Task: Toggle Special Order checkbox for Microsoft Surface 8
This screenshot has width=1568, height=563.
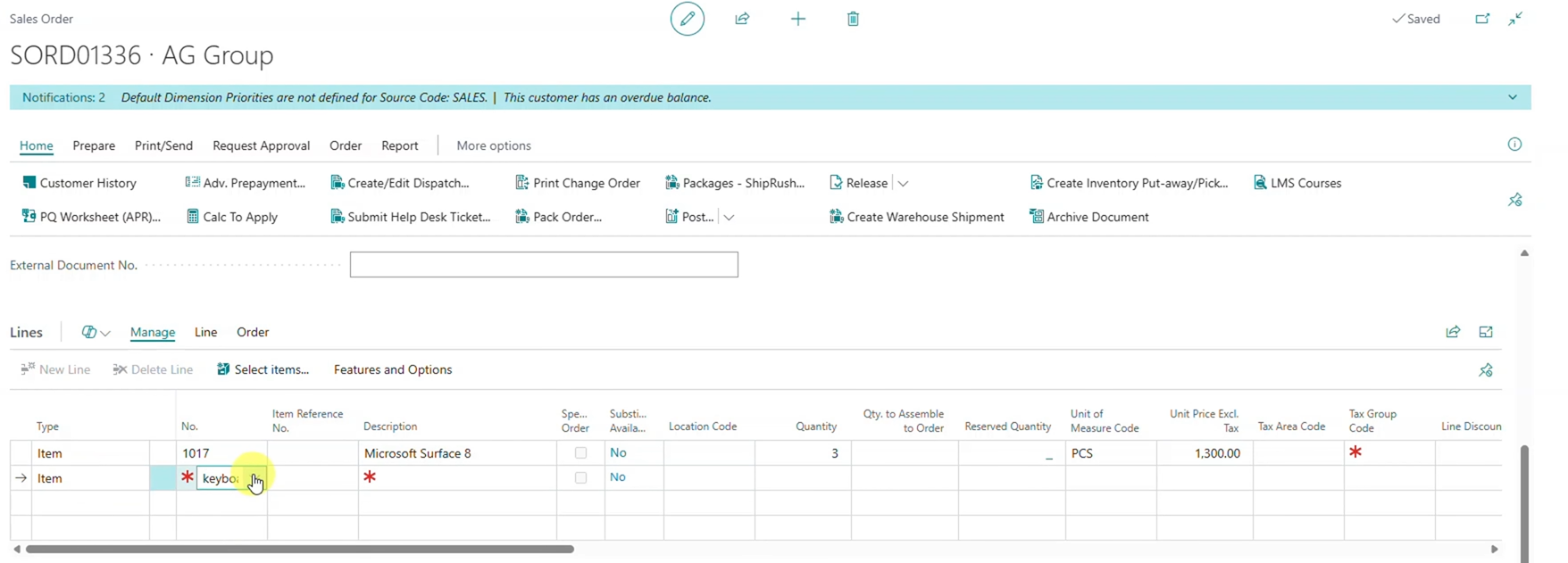Action: tap(580, 453)
